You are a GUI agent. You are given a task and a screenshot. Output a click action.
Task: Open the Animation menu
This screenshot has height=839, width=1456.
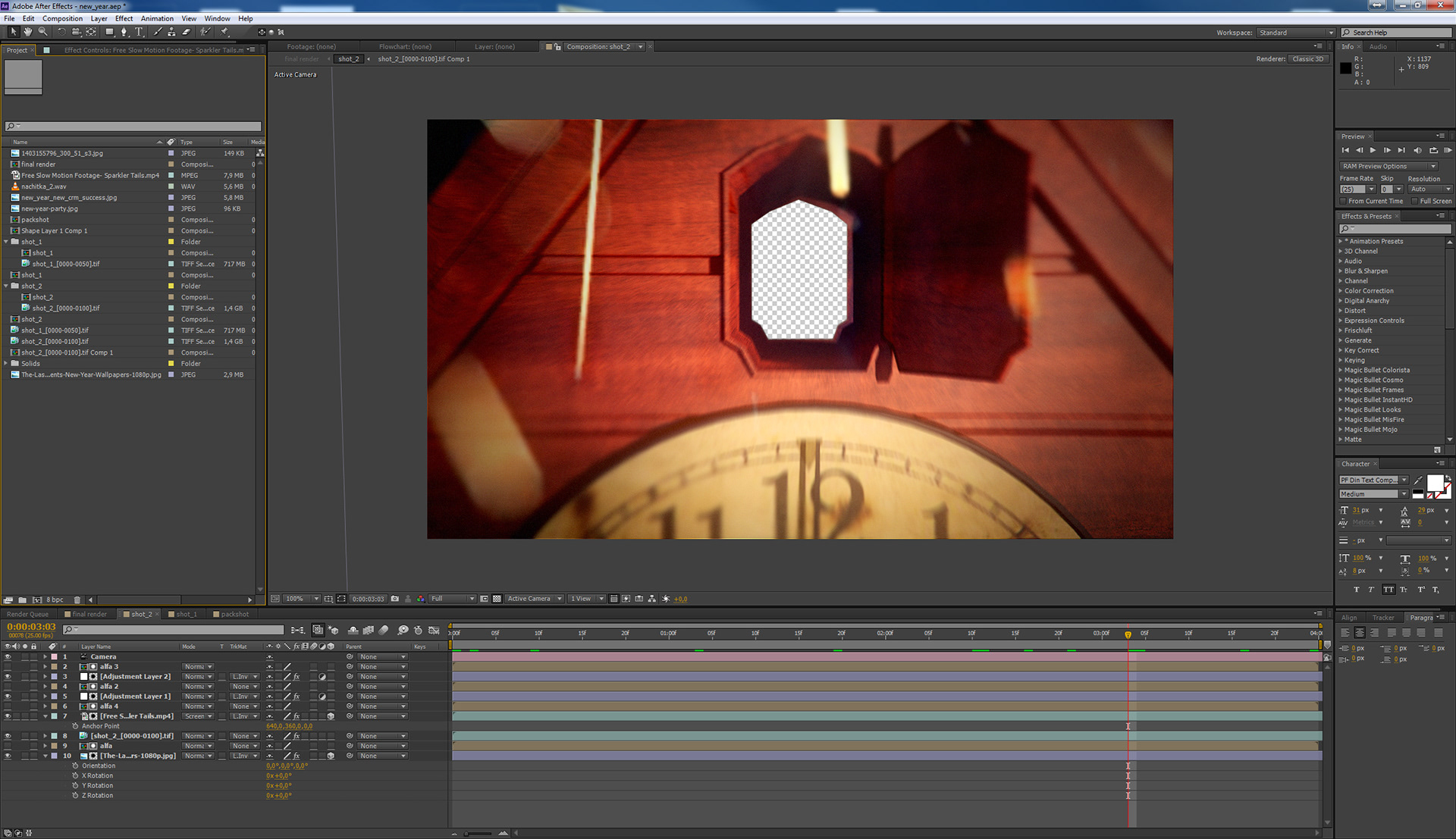157,18
